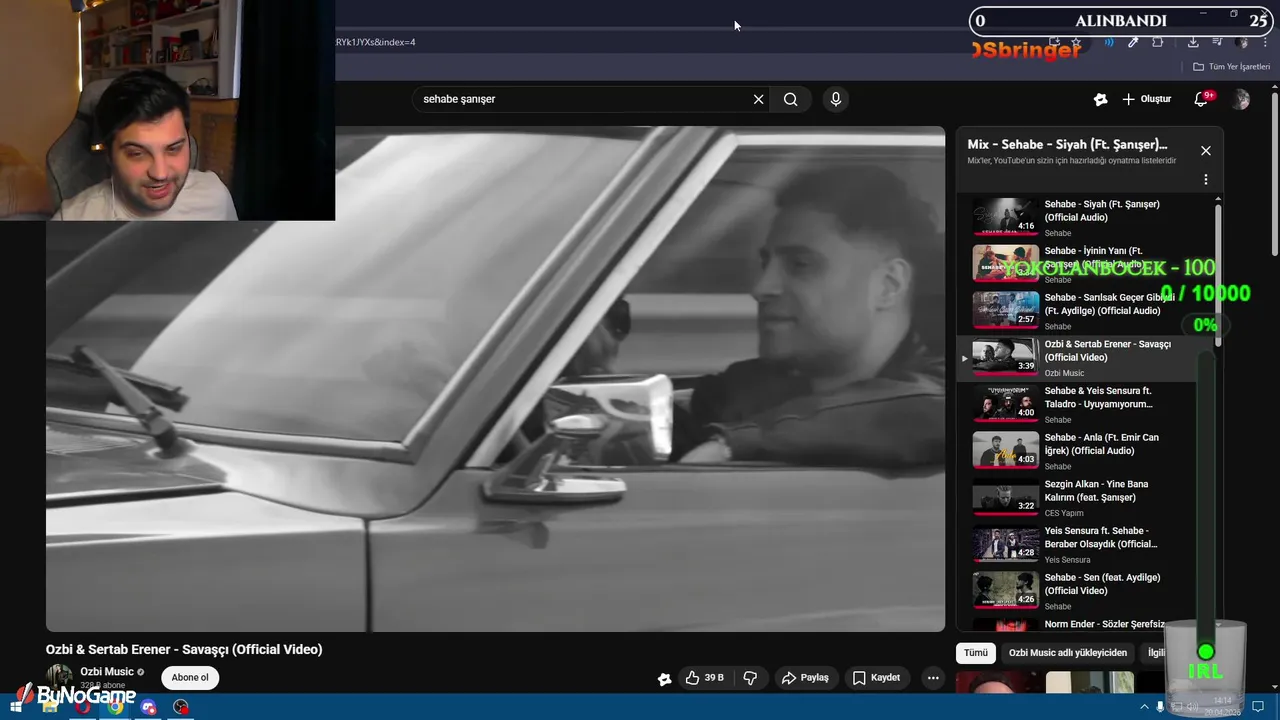Show hidden tray icons chevron
Screen dimensions: 1280x720
(1145, 707)
